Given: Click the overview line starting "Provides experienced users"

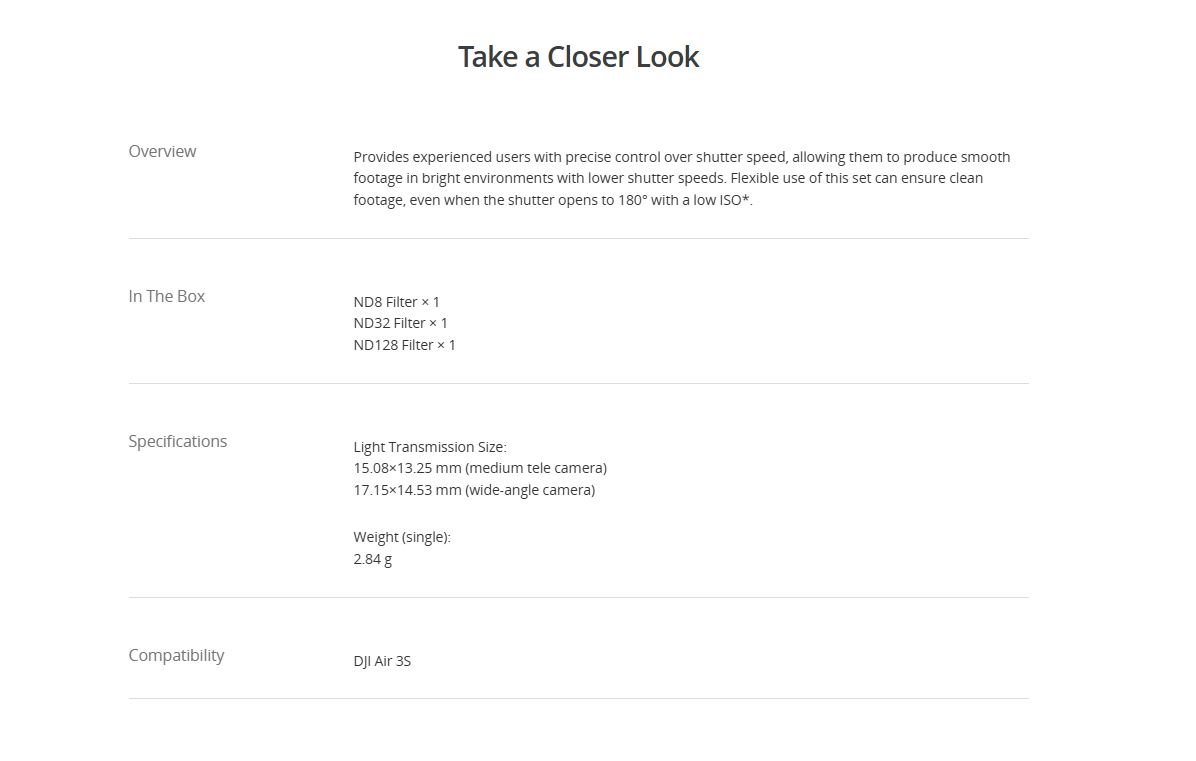Looking at the screenshot, I should 681,157.
